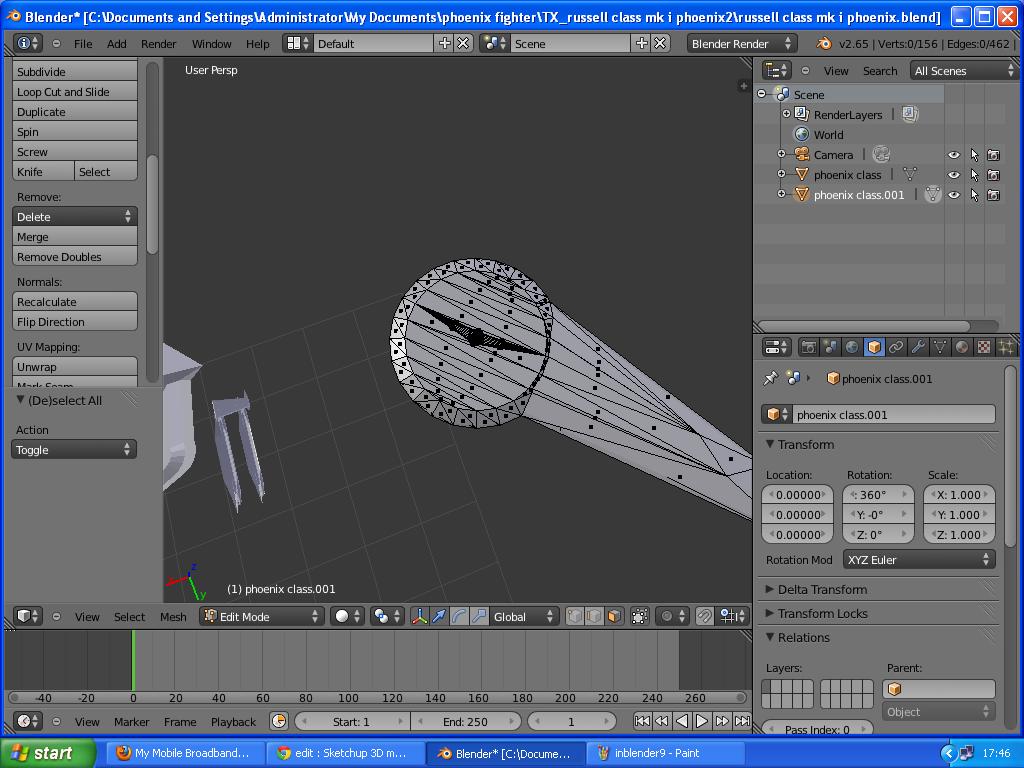Image resolution: width=1024 pixels, height=768 pixels.
Task: Open the Texture properties tab (checker icon)
Action: coord(982,347)
